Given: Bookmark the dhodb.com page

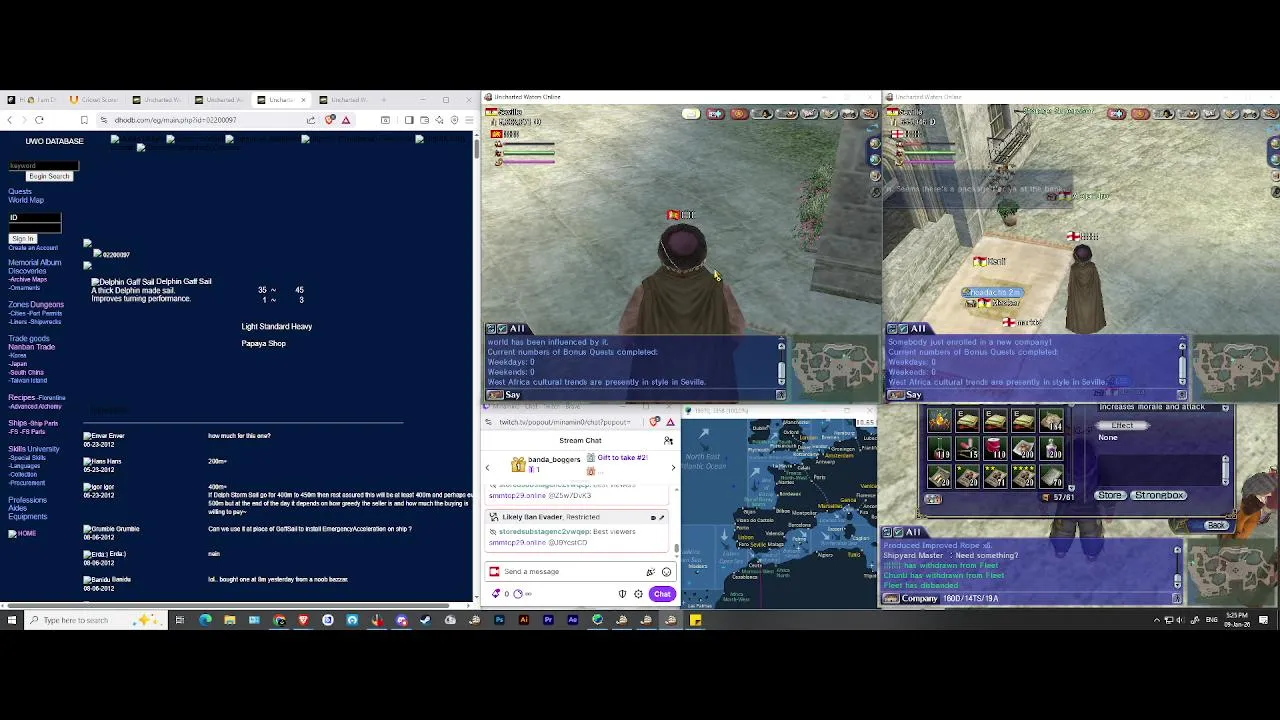Looking at the screenshot, I should click(x=84, y=120).
